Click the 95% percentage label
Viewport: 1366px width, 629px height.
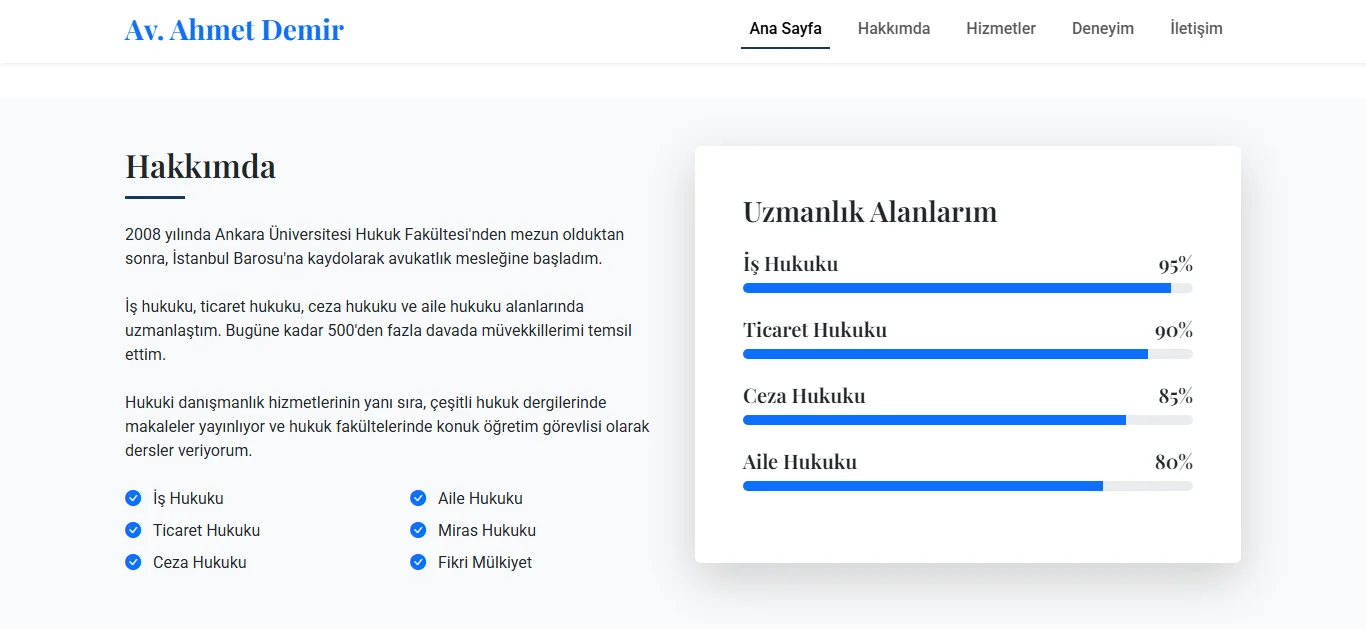coord(1177,265)
